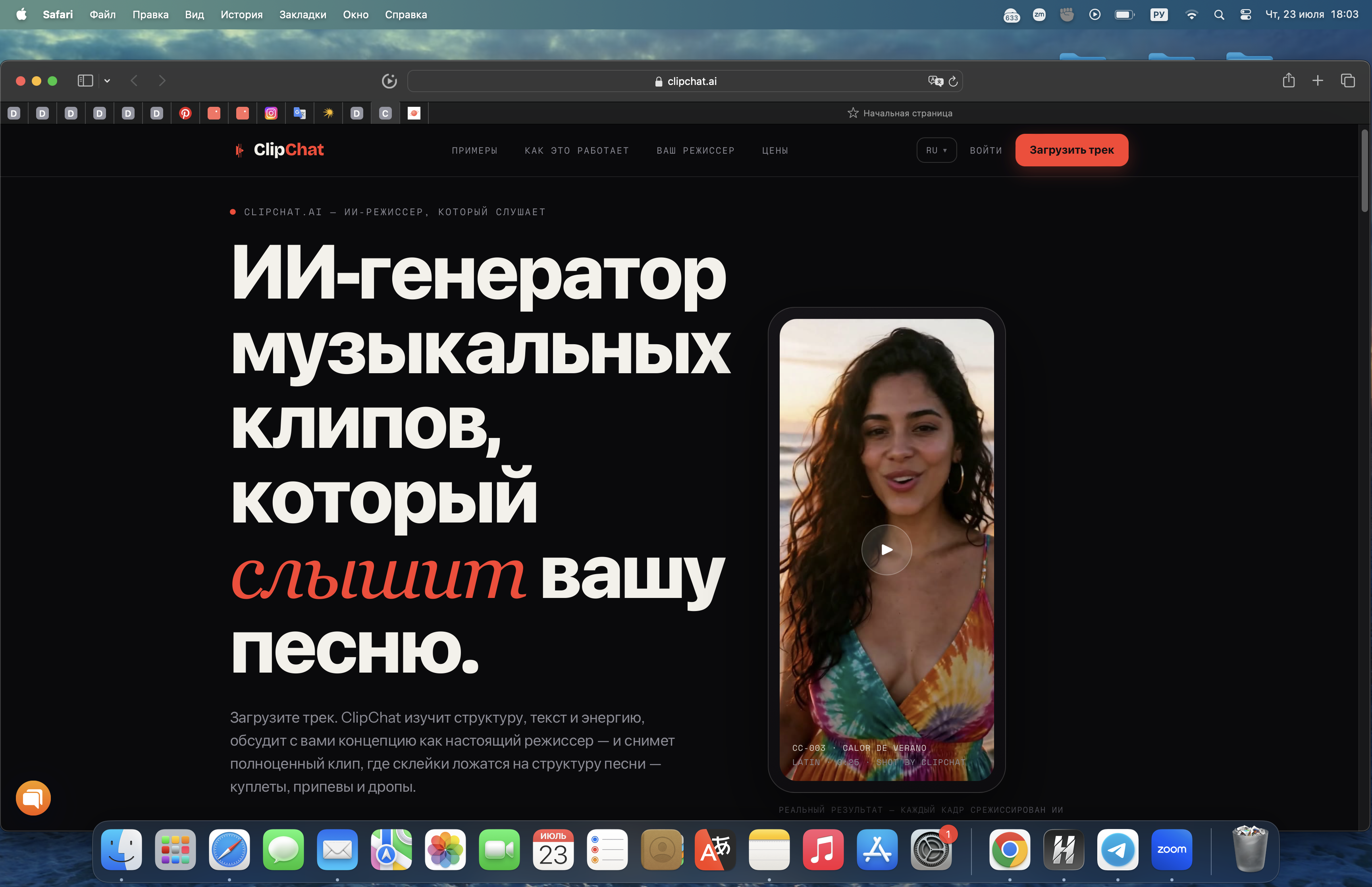Toggle the Safari sidebar button
Image resolution: width=1372 pixels, height=887 pixels.
point(85,81)
